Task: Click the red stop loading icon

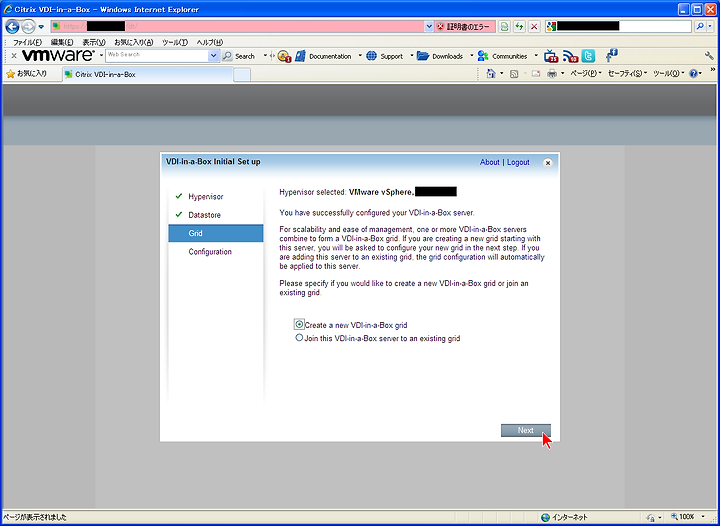Action: (534, 27)
